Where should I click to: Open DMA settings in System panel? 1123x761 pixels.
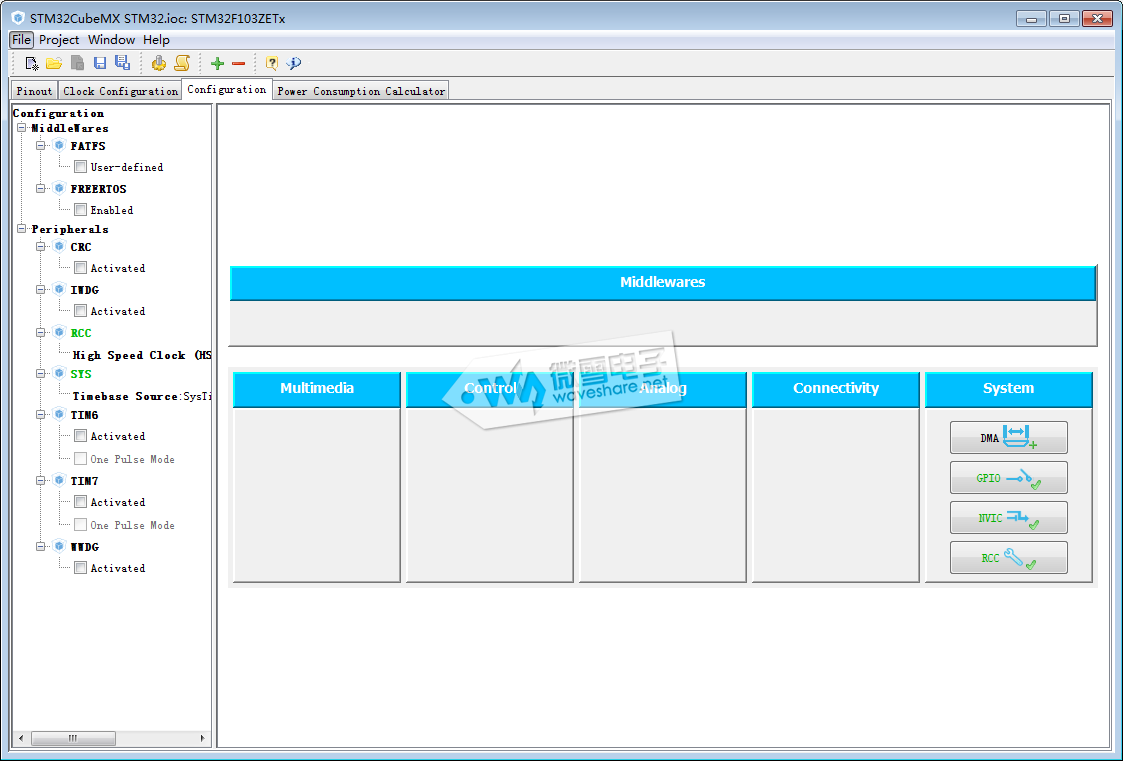[1008, 437]
